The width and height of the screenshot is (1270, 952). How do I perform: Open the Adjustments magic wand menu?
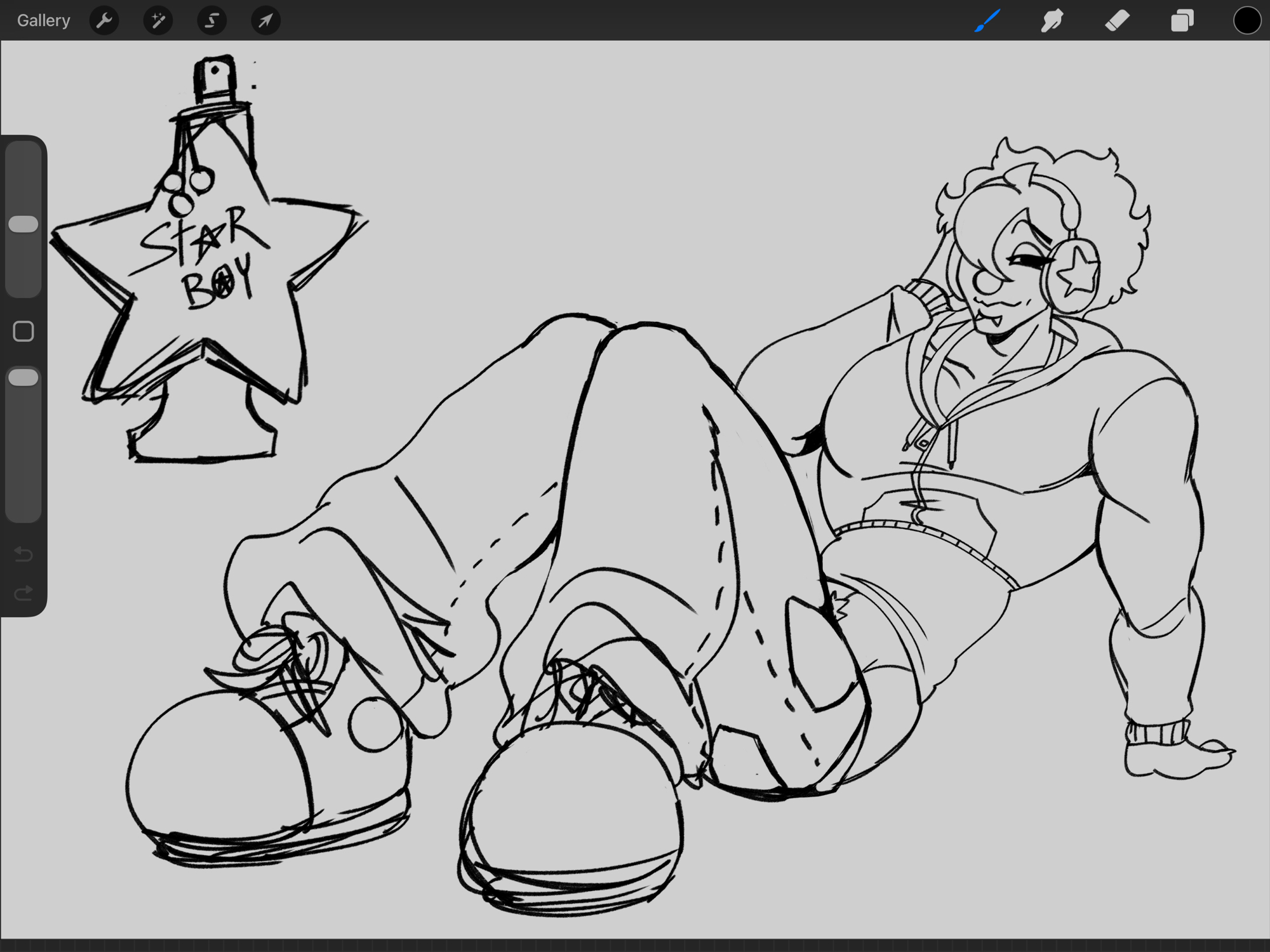click(x=158, y=20)
